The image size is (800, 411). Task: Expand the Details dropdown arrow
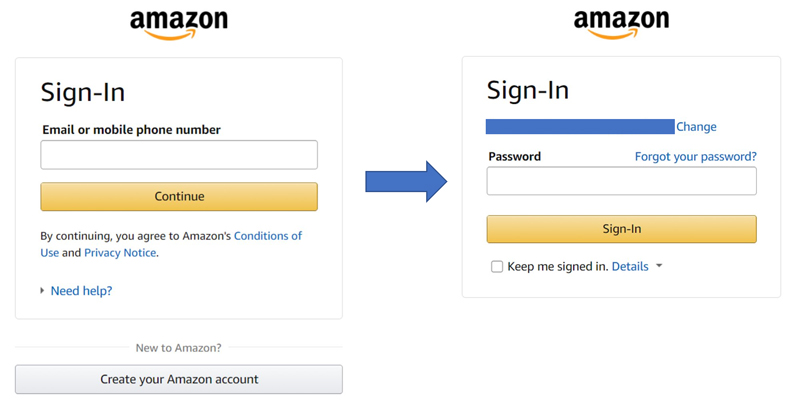click(659, 267)
